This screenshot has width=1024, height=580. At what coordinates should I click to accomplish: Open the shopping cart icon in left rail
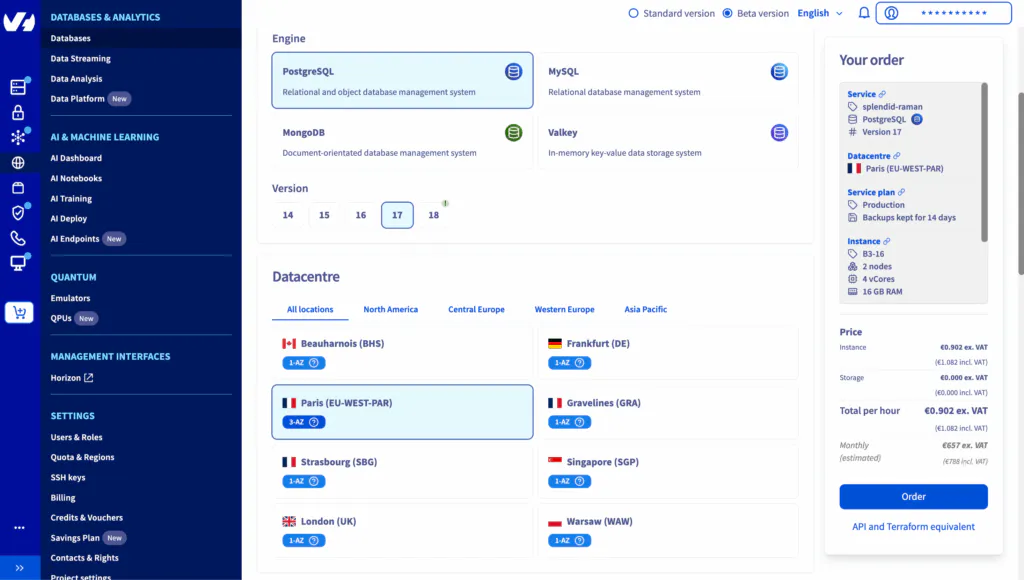(x=19, y=313)
